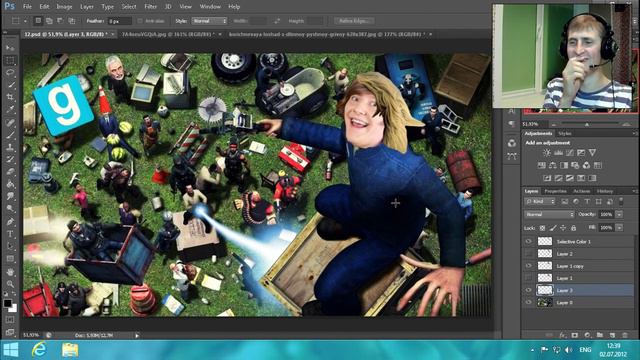Select the Move tool
Viewport: 640px width, 360px height.
pos(10,48)
